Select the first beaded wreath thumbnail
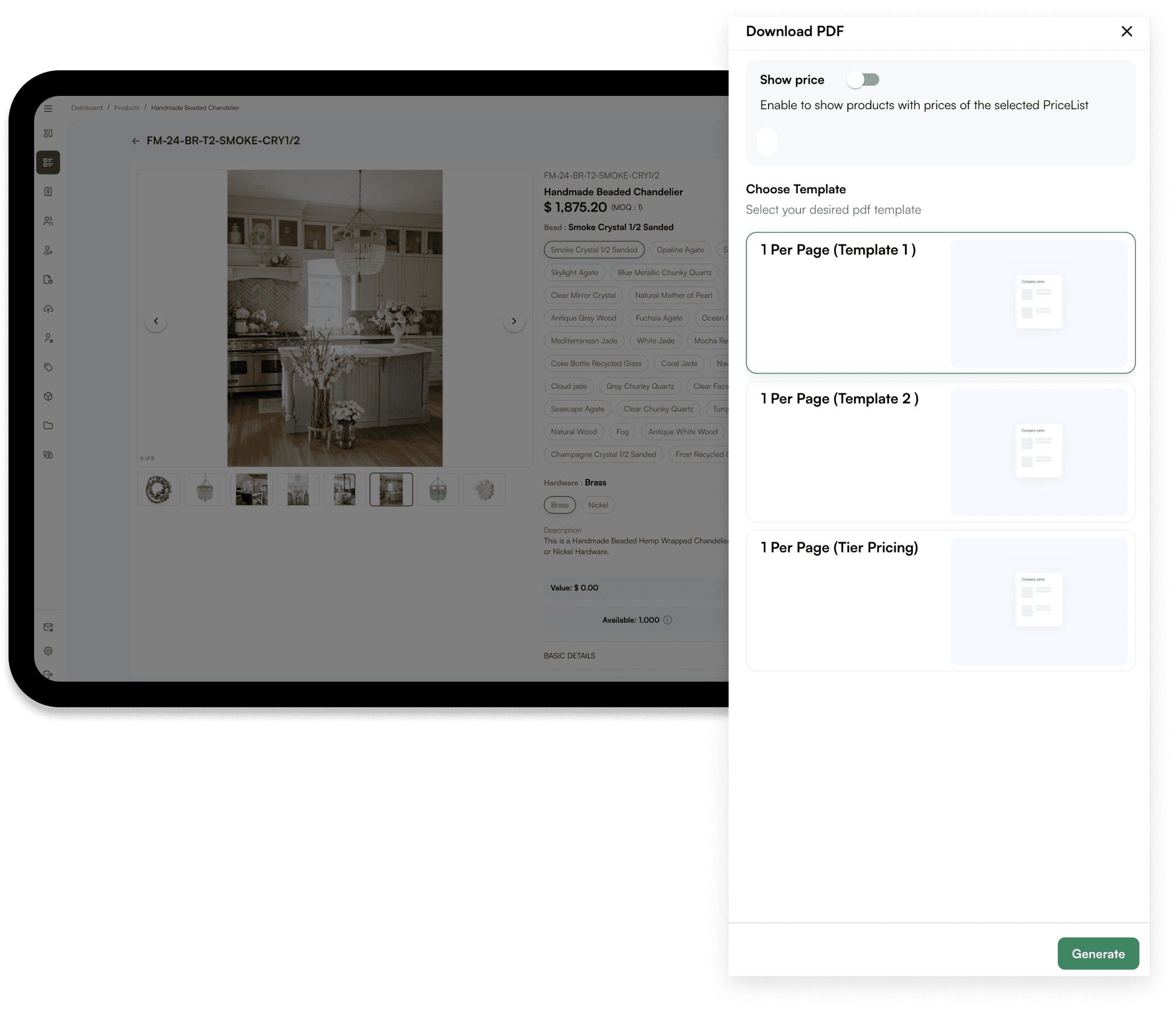 (x=158, y=490)
